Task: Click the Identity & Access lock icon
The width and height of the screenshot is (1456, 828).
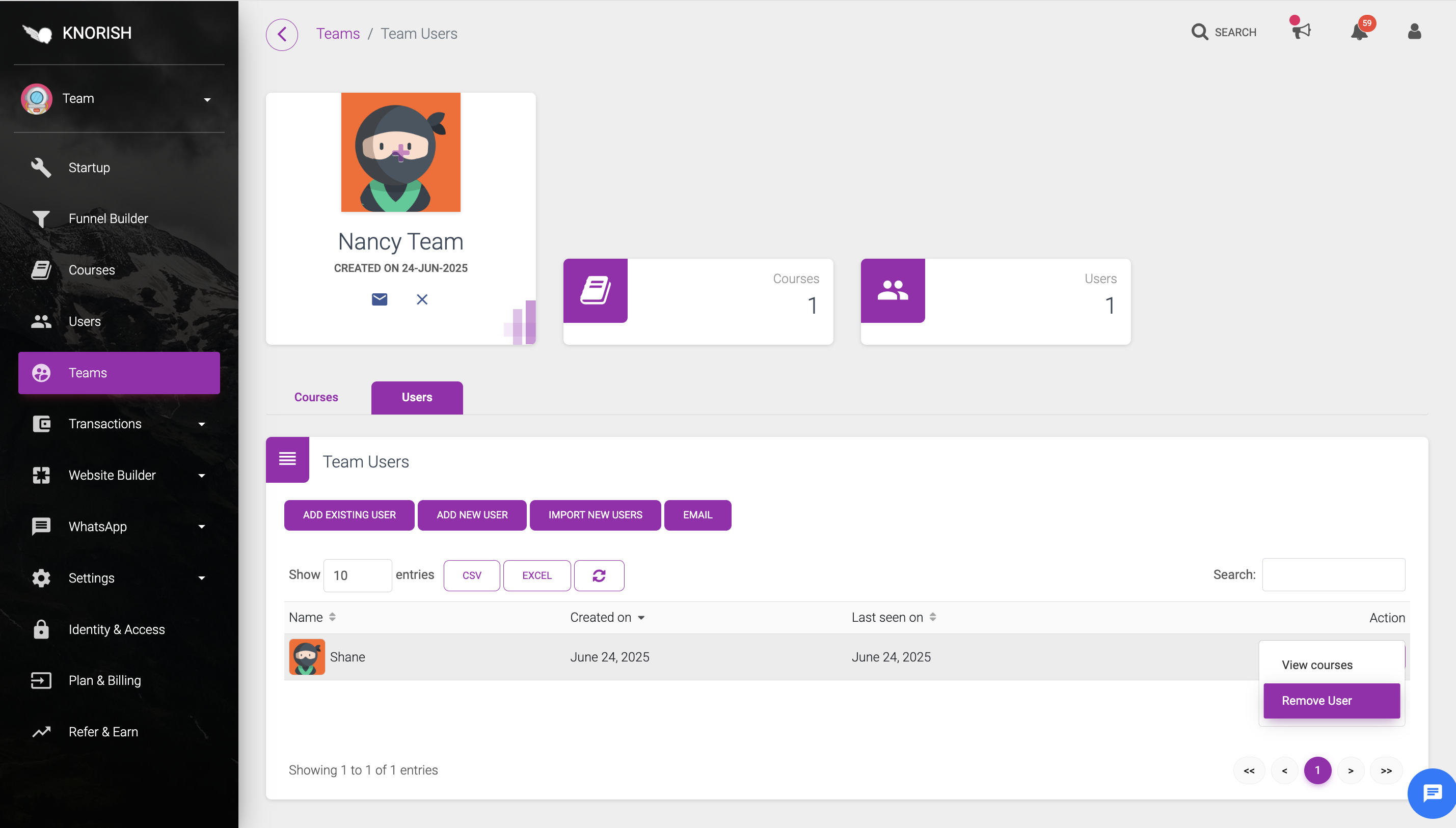Action: pyautogui.click(x=41, y=629)
